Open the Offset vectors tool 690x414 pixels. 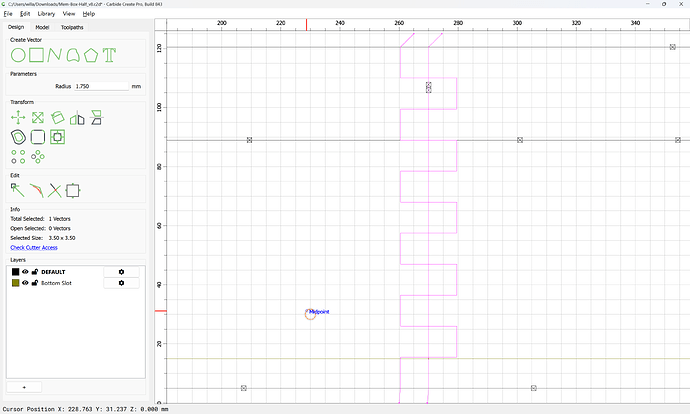18,137
